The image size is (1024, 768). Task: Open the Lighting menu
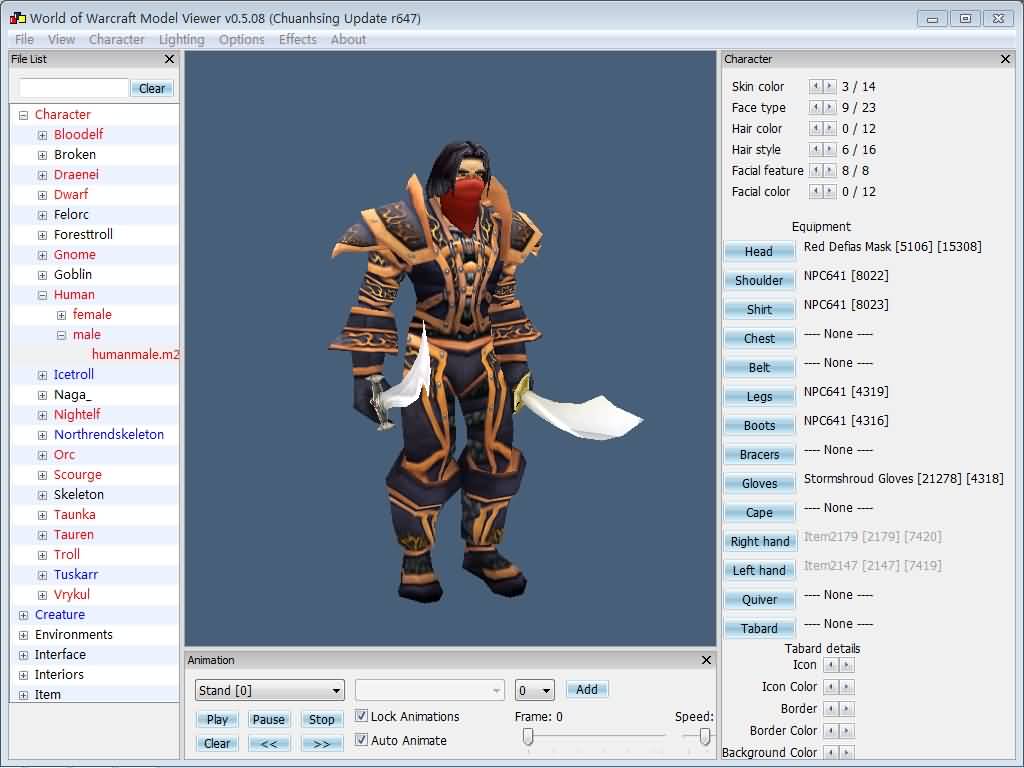(182, 39)
